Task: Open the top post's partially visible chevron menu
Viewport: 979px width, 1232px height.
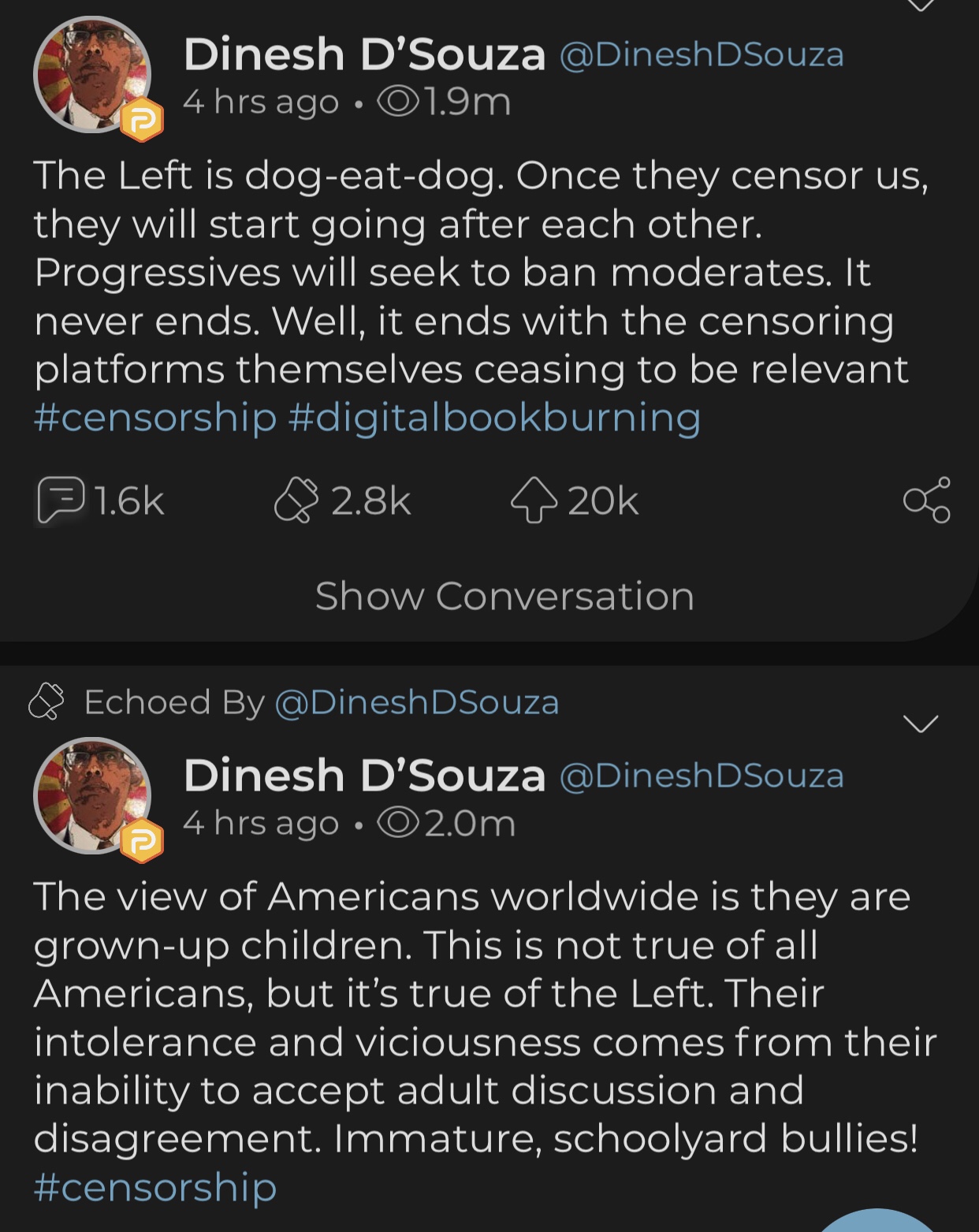Action: [920, 5]
